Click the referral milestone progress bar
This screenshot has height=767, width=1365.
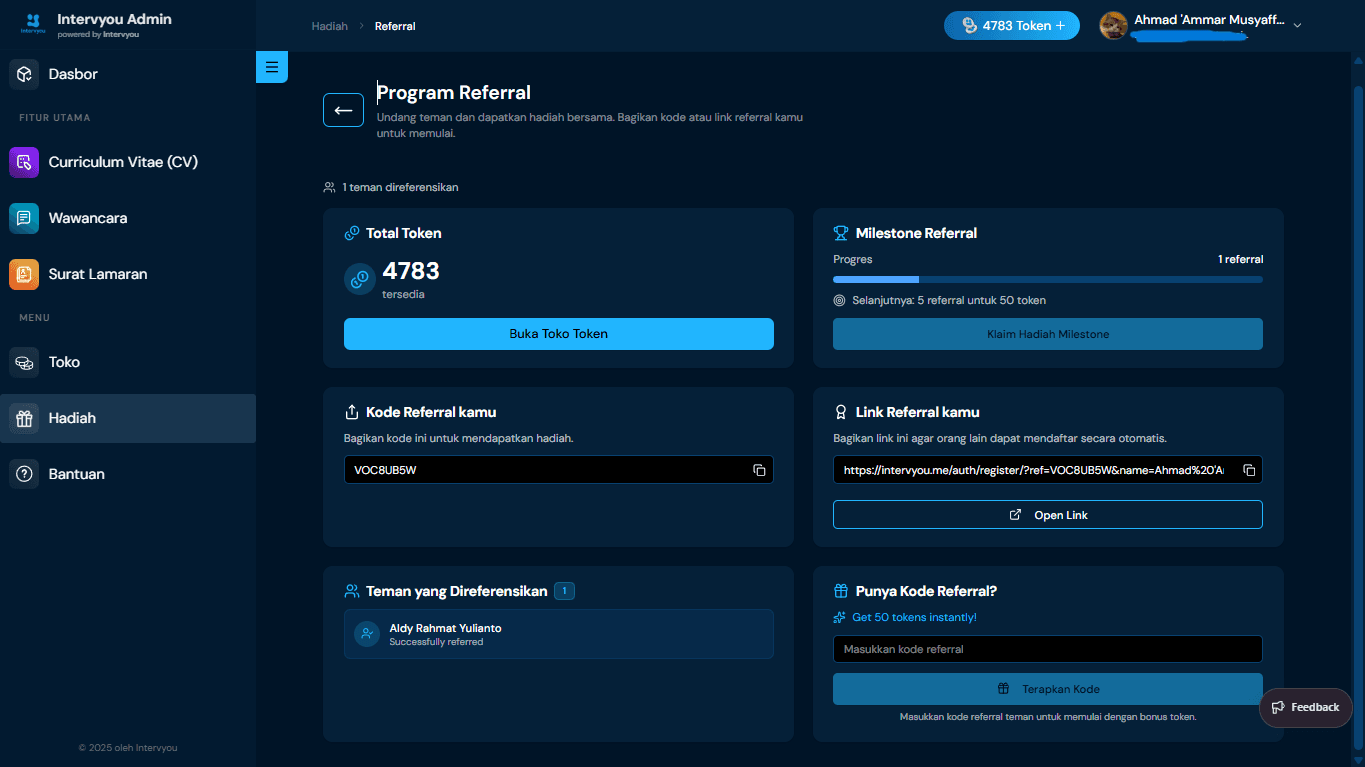1048,279
